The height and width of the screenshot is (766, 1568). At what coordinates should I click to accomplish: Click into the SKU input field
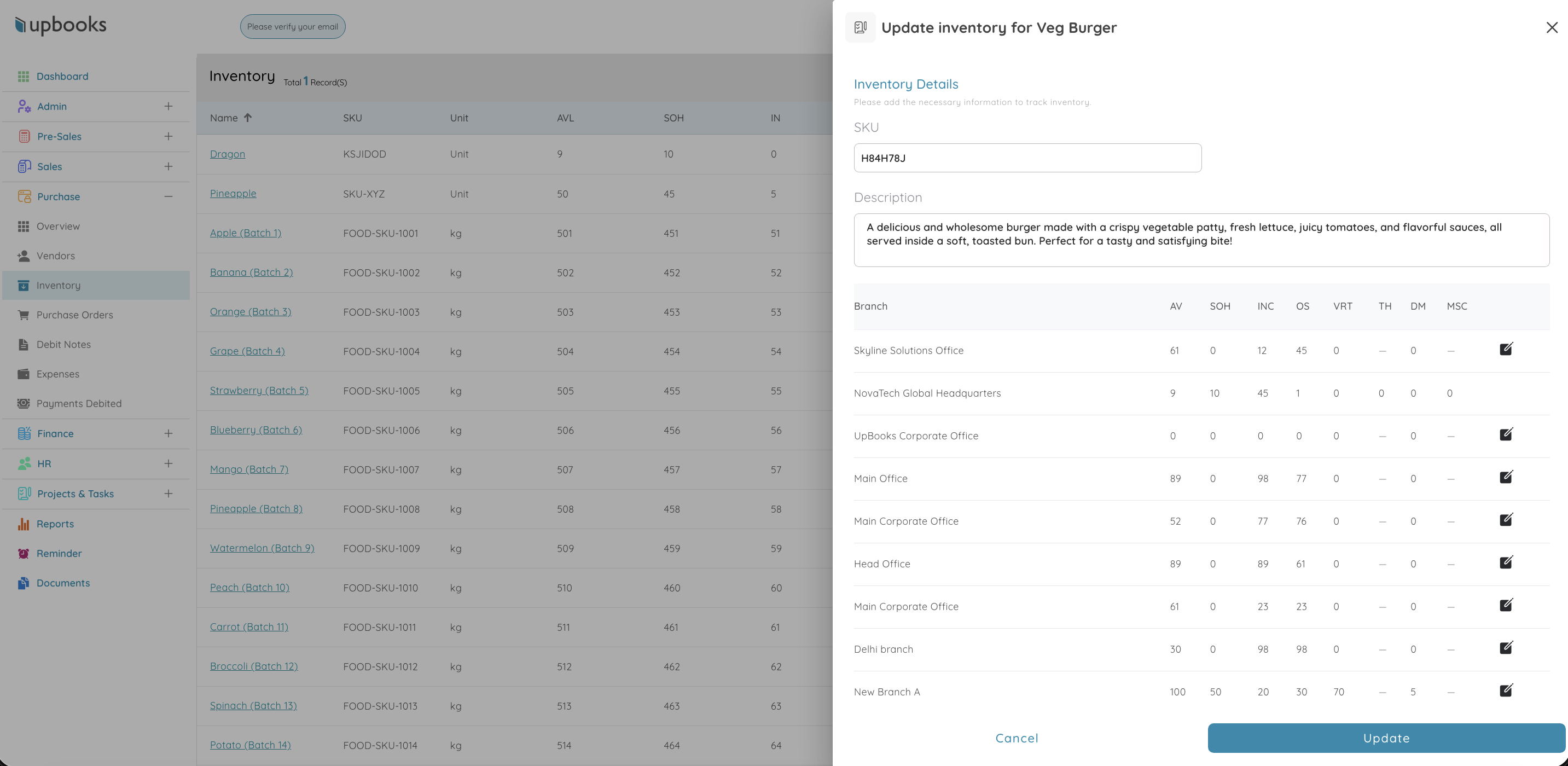click(1027, 158)
